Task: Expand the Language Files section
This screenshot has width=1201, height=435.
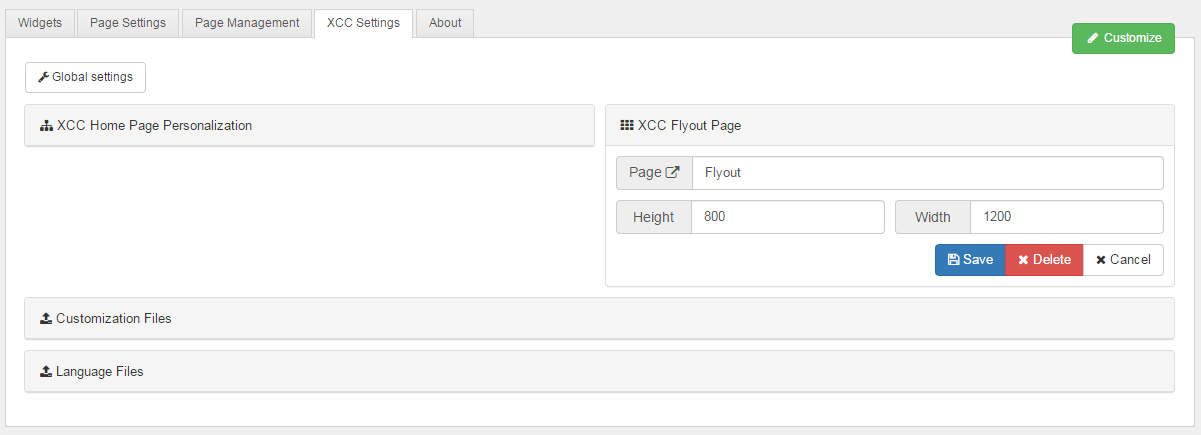Action: tap(100, 372)
